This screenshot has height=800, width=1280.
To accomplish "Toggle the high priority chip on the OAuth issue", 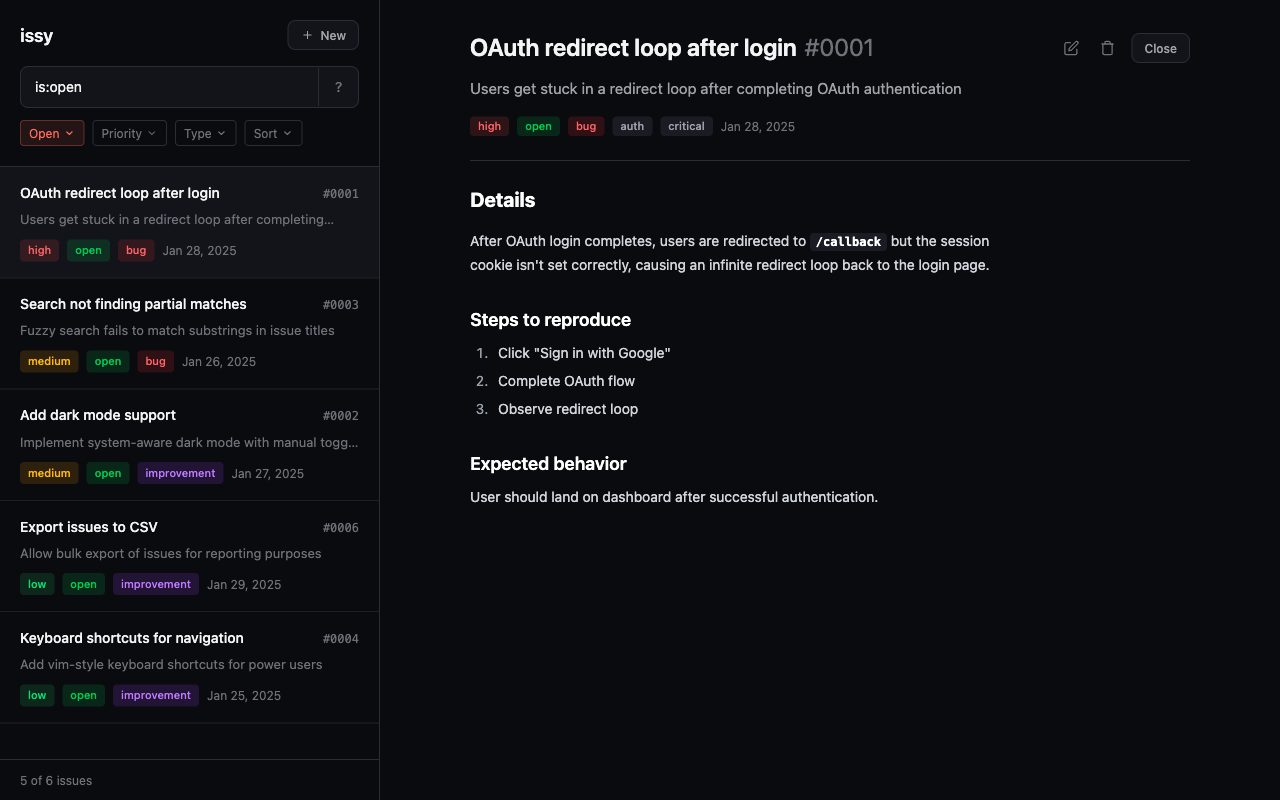I will 39,250.
